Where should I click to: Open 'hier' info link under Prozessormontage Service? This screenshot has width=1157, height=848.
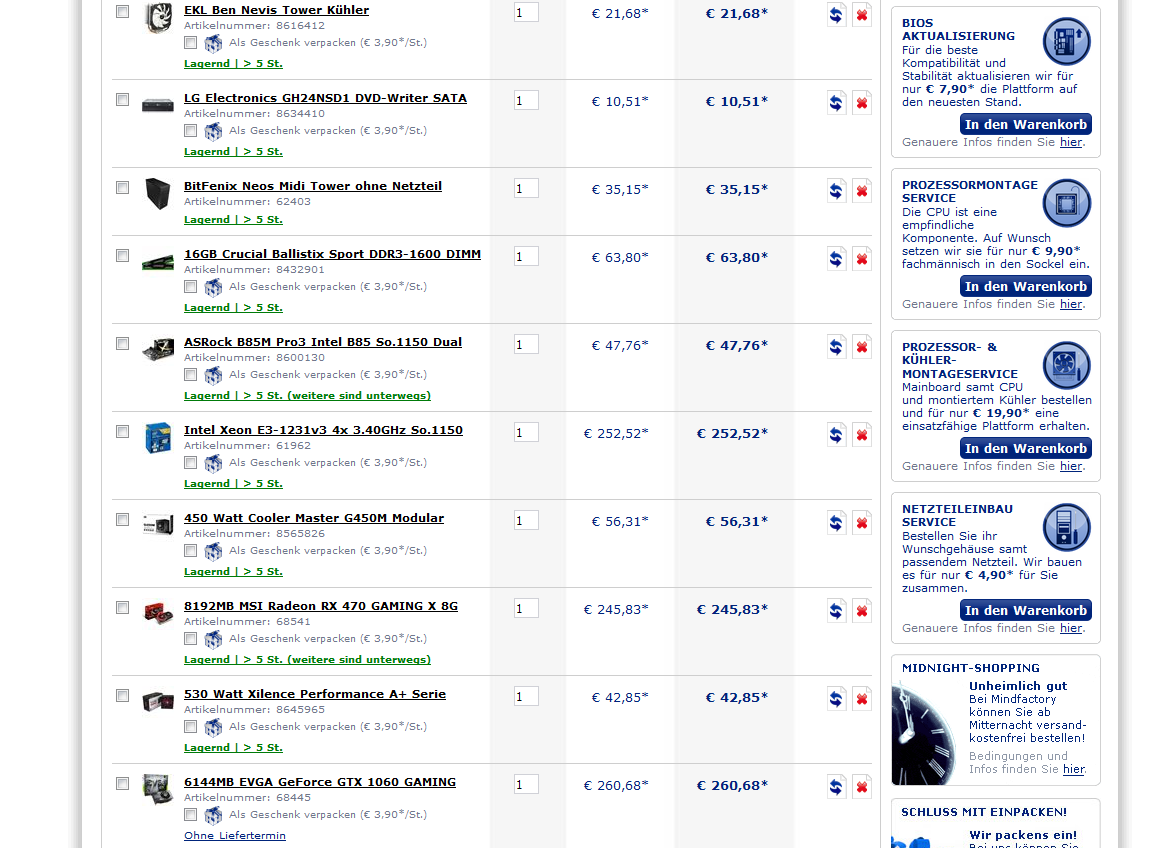[x=1071, y=304]
